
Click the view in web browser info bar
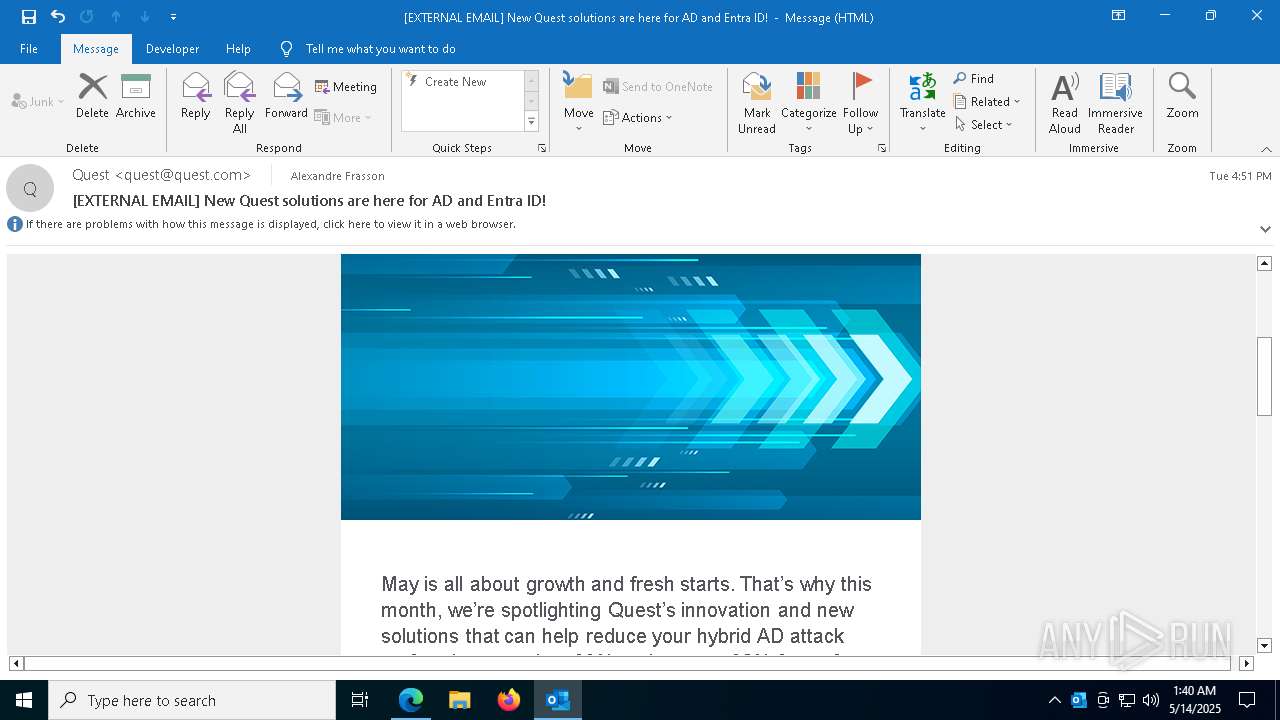click(x=270, y=224)
